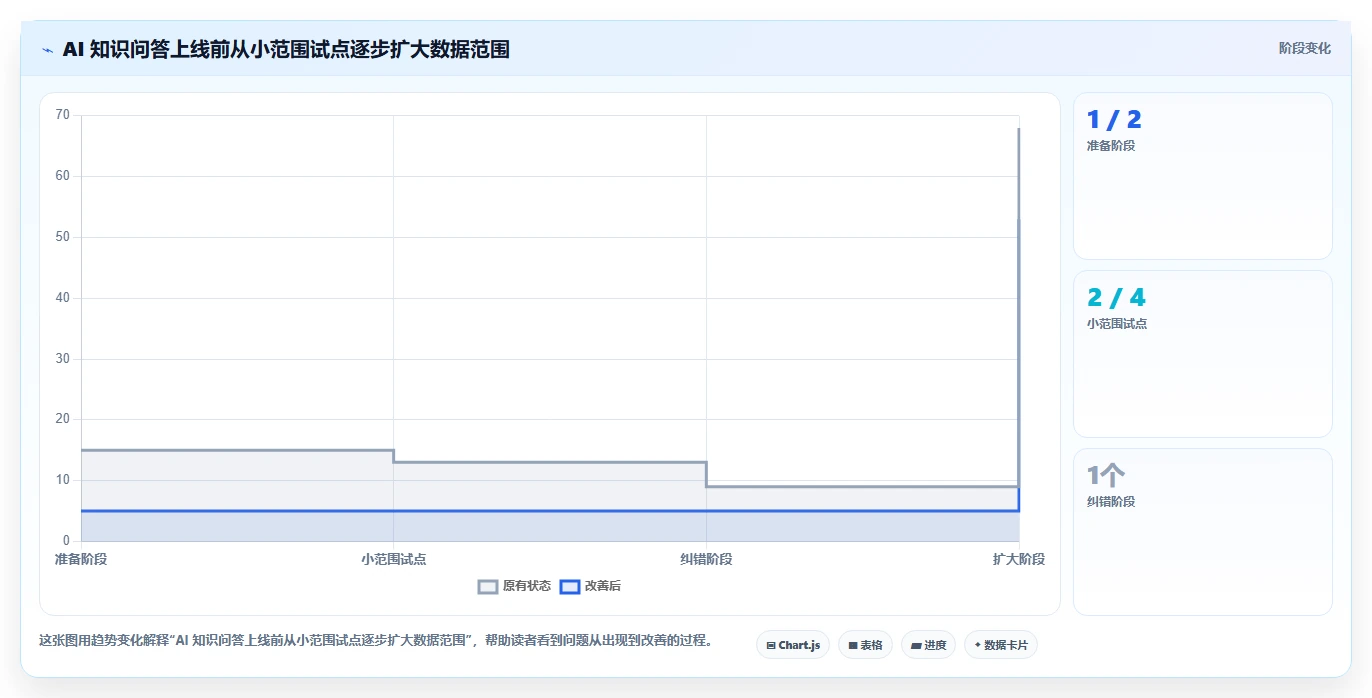Select the 数据卡片 chip
The width and height of the screenshot is (1372, 698).
[x=1000, y=645]
